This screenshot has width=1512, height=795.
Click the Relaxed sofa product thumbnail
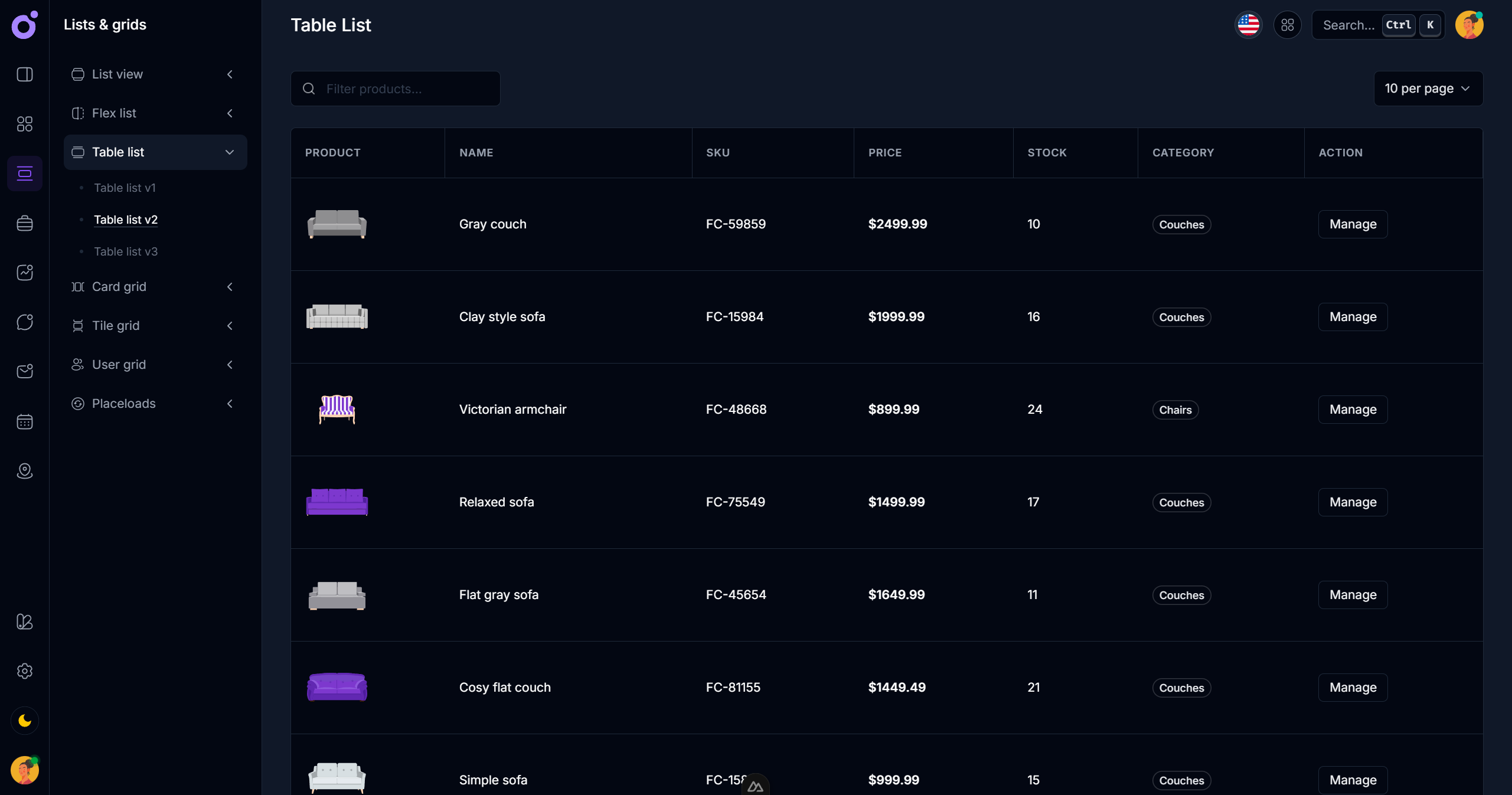(337, 502)
